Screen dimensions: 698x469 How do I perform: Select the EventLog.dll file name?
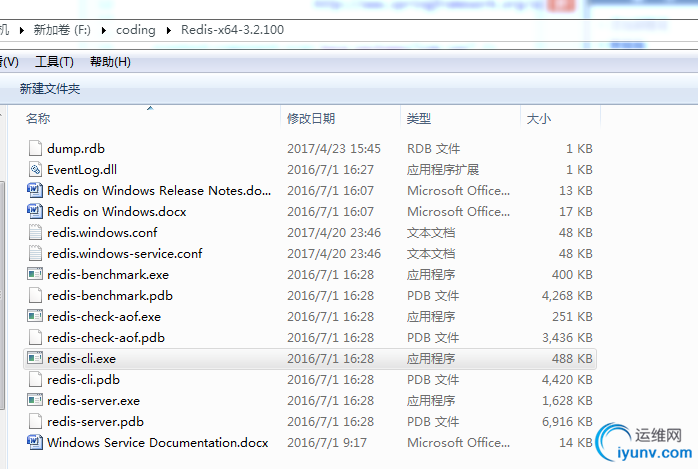(x=82, y=169)
